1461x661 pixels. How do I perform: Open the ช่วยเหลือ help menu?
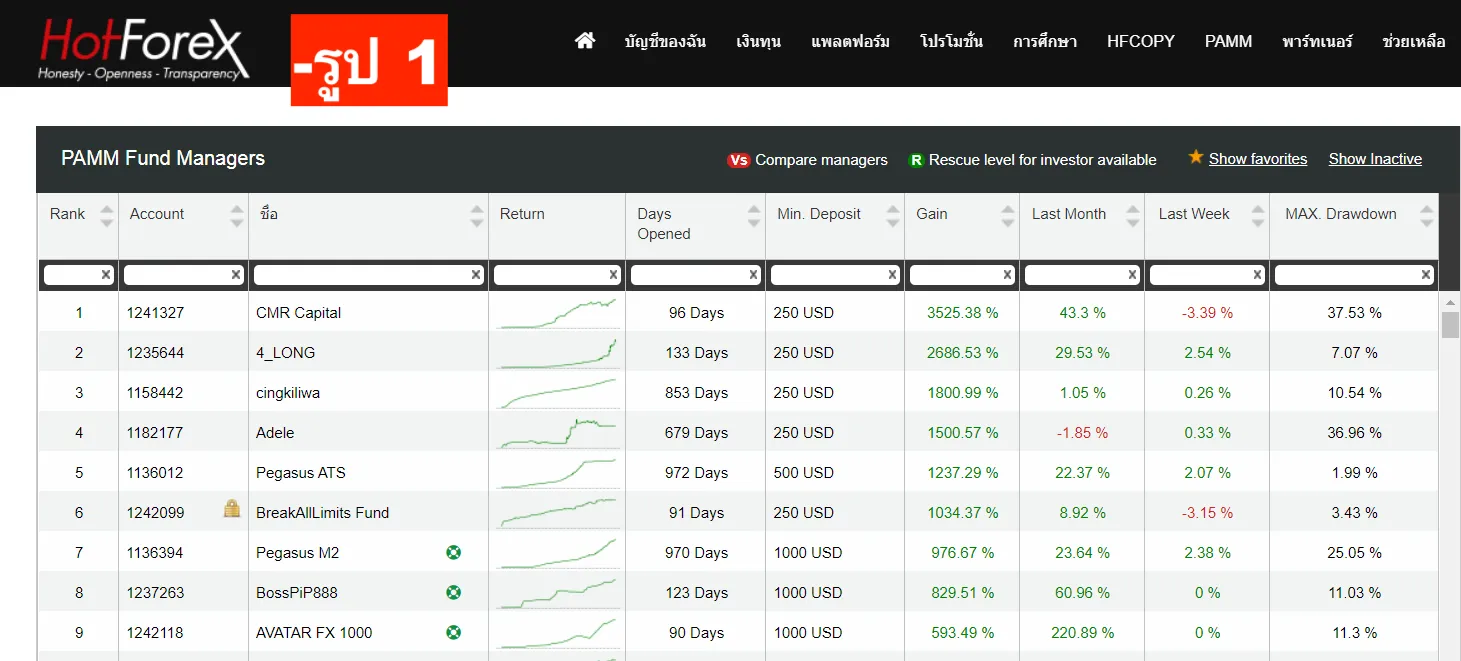(1414, 42)
